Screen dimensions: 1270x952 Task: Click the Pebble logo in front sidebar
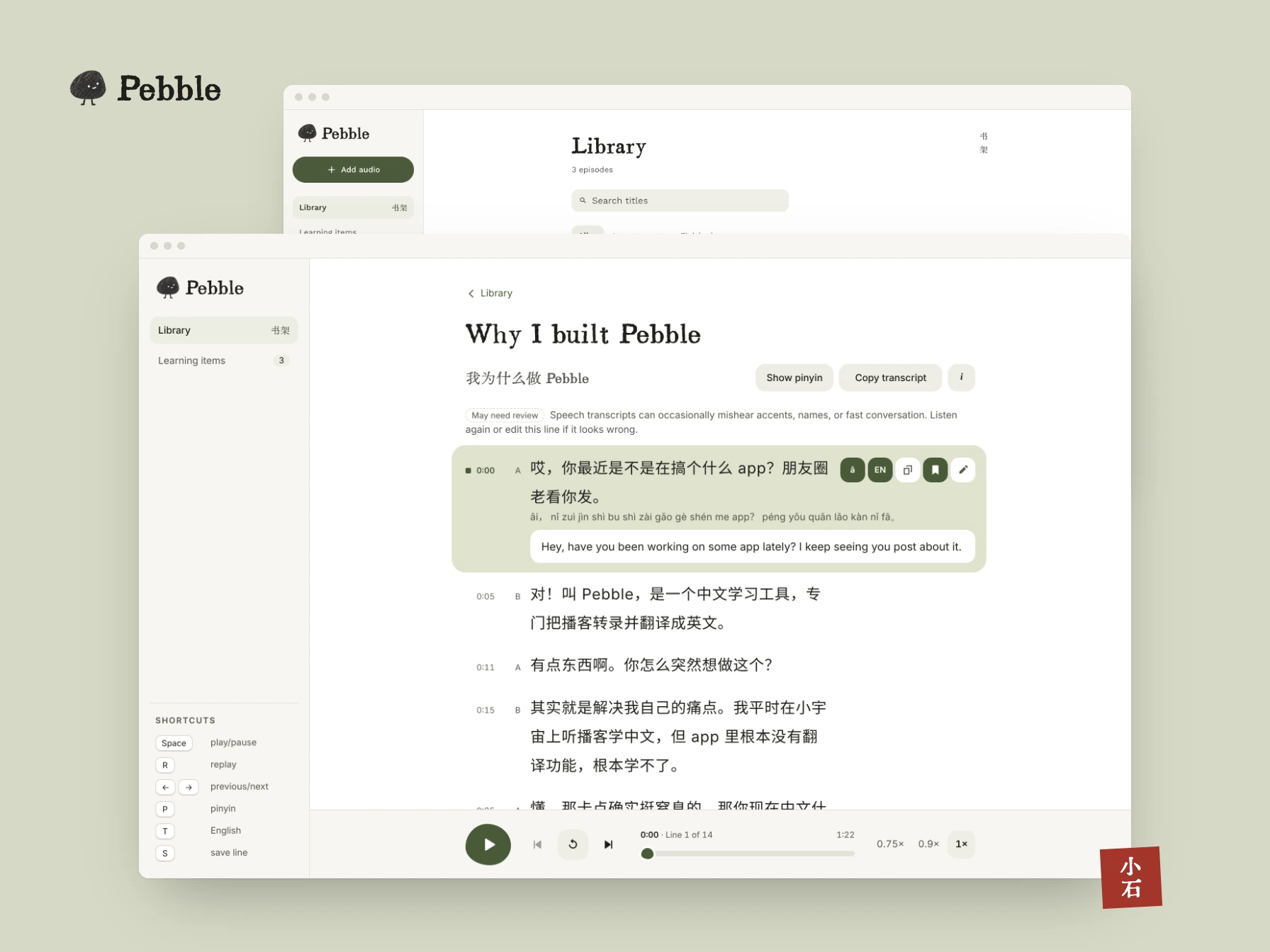point(200,288)
